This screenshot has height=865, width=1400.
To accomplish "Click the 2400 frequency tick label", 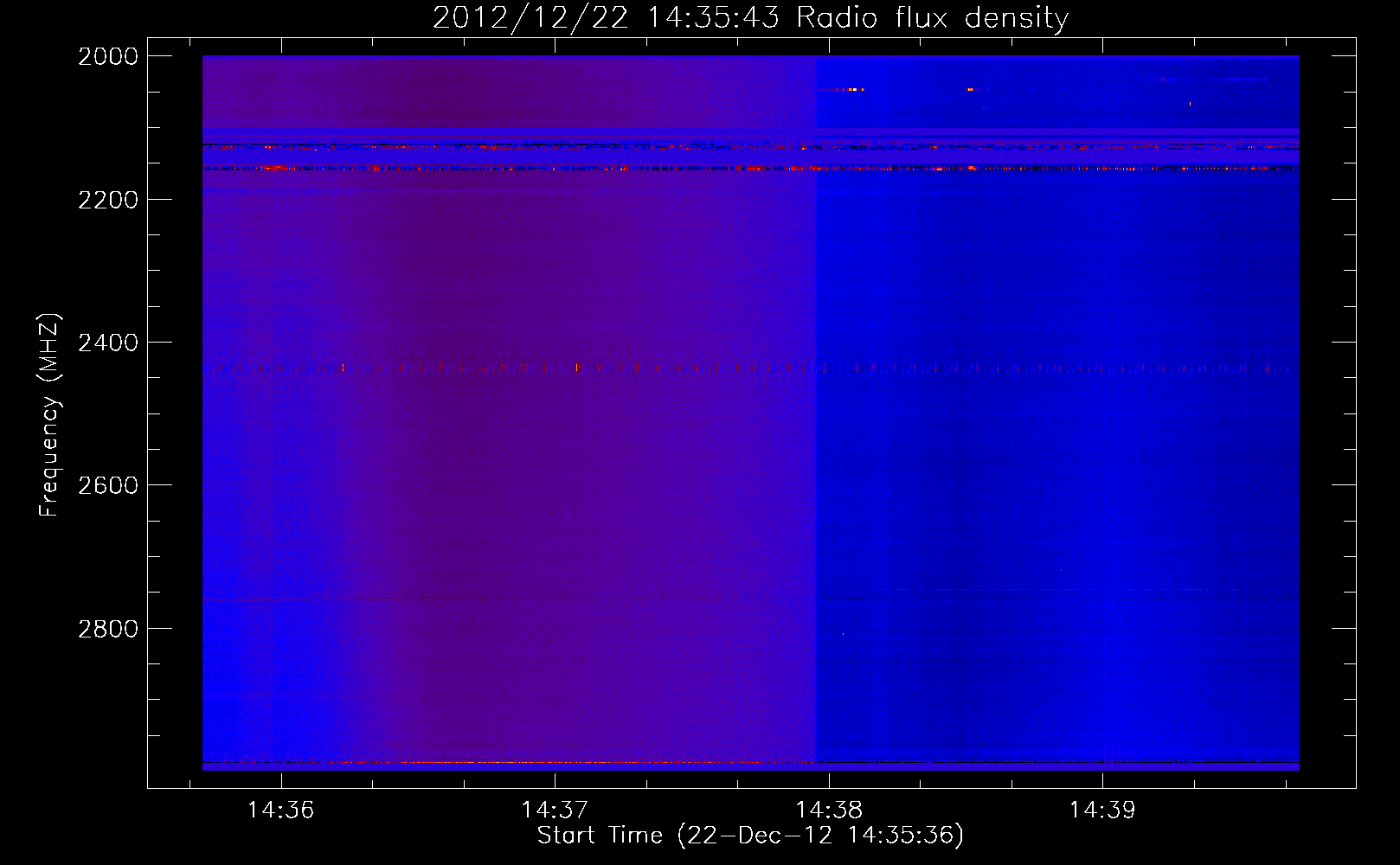I will 108,343.
